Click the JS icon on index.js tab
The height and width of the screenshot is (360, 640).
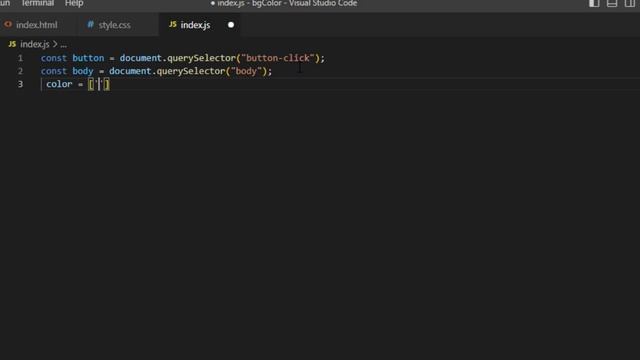click(173, 24)
